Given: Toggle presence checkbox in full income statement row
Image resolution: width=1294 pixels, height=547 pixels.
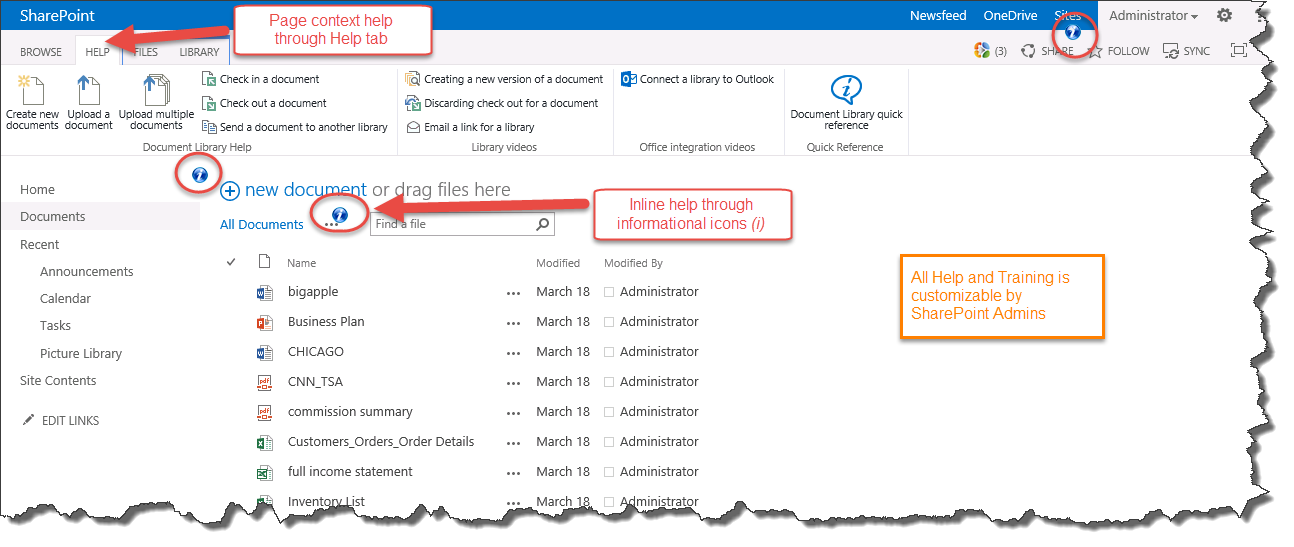Looking at the screenshot, I should (609, 472).
